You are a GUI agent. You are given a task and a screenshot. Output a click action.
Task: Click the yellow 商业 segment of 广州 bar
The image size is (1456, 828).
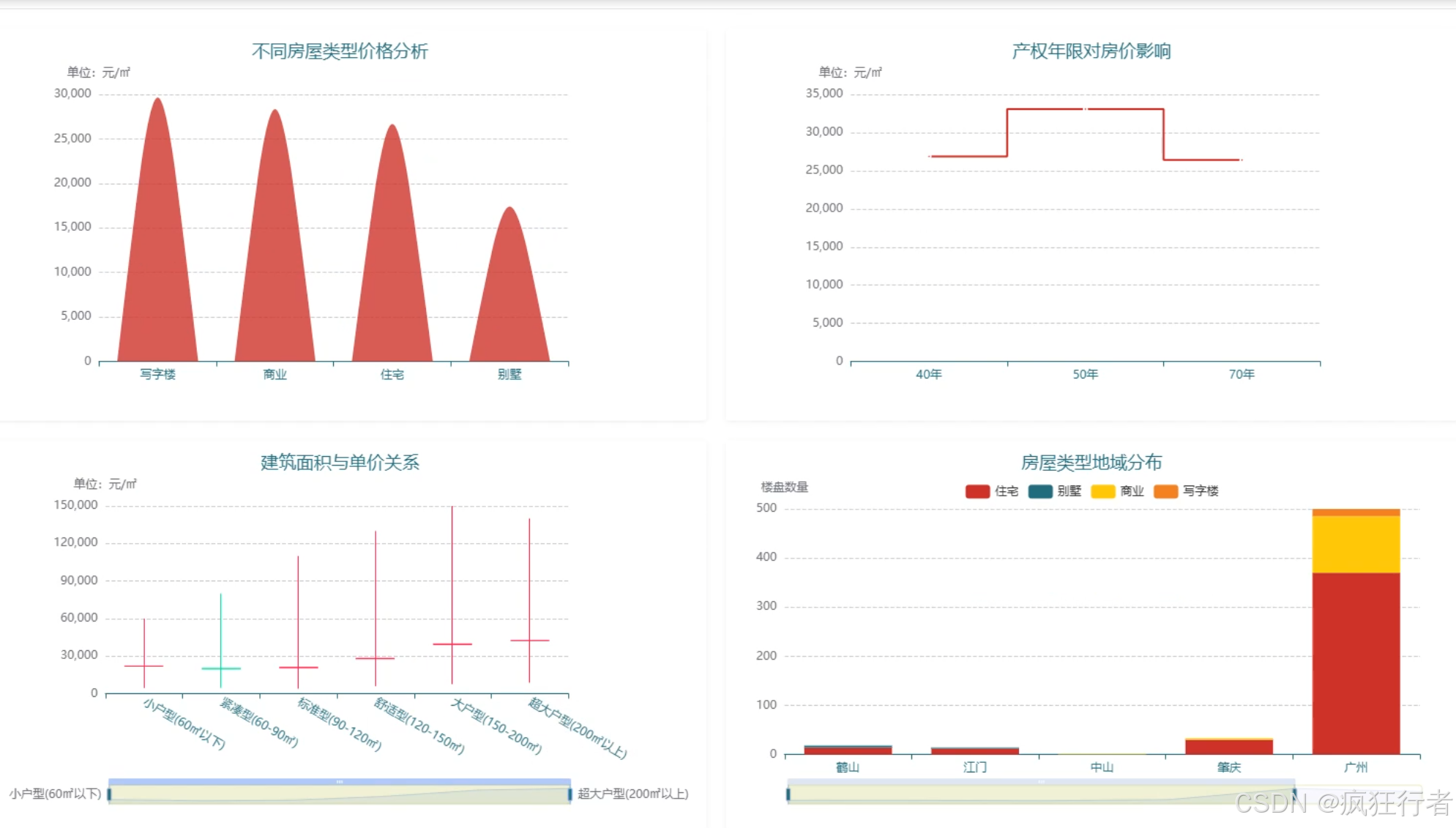[1356, 544]
